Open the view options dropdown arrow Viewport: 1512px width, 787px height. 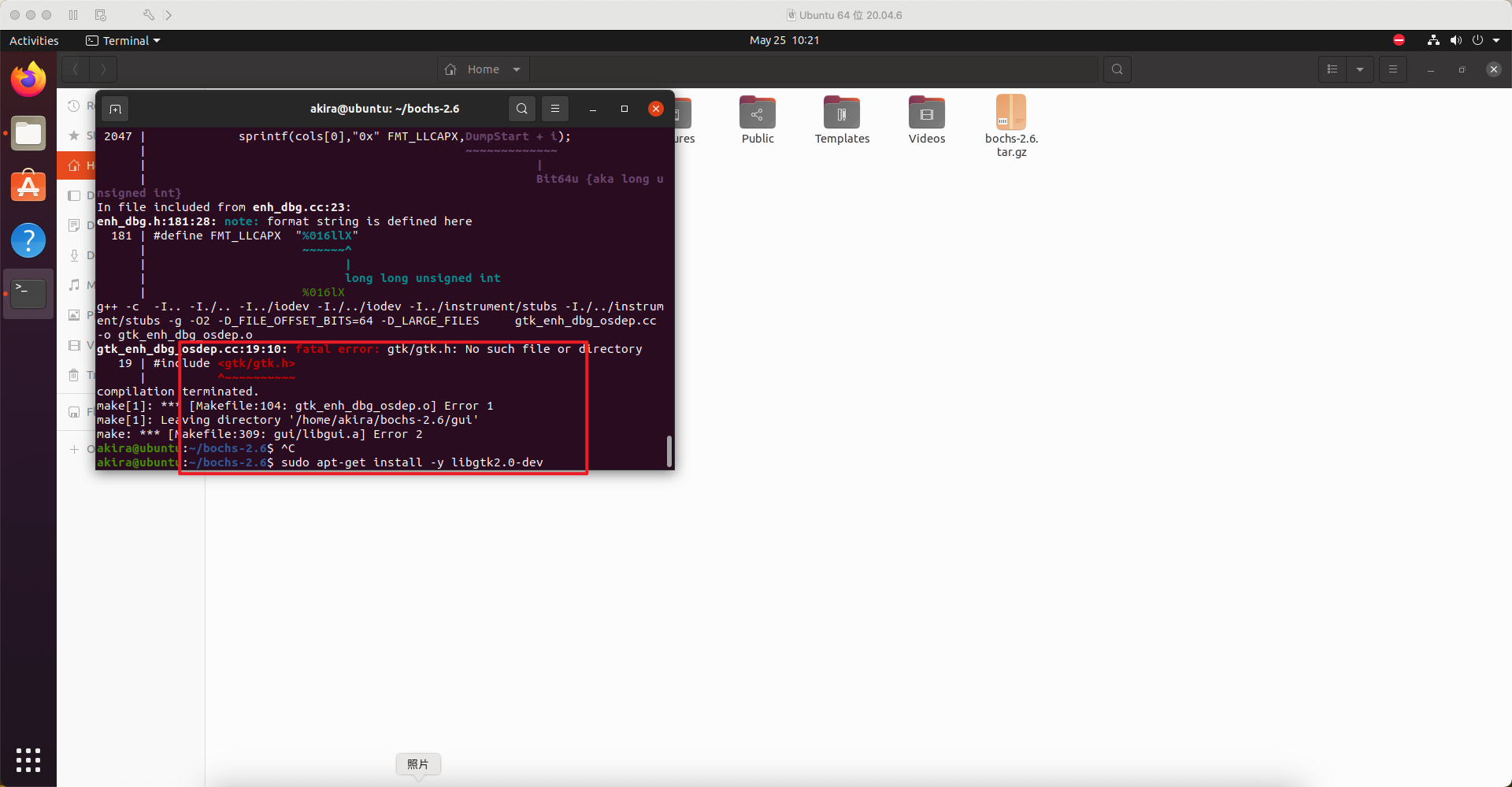point(1360,69)
